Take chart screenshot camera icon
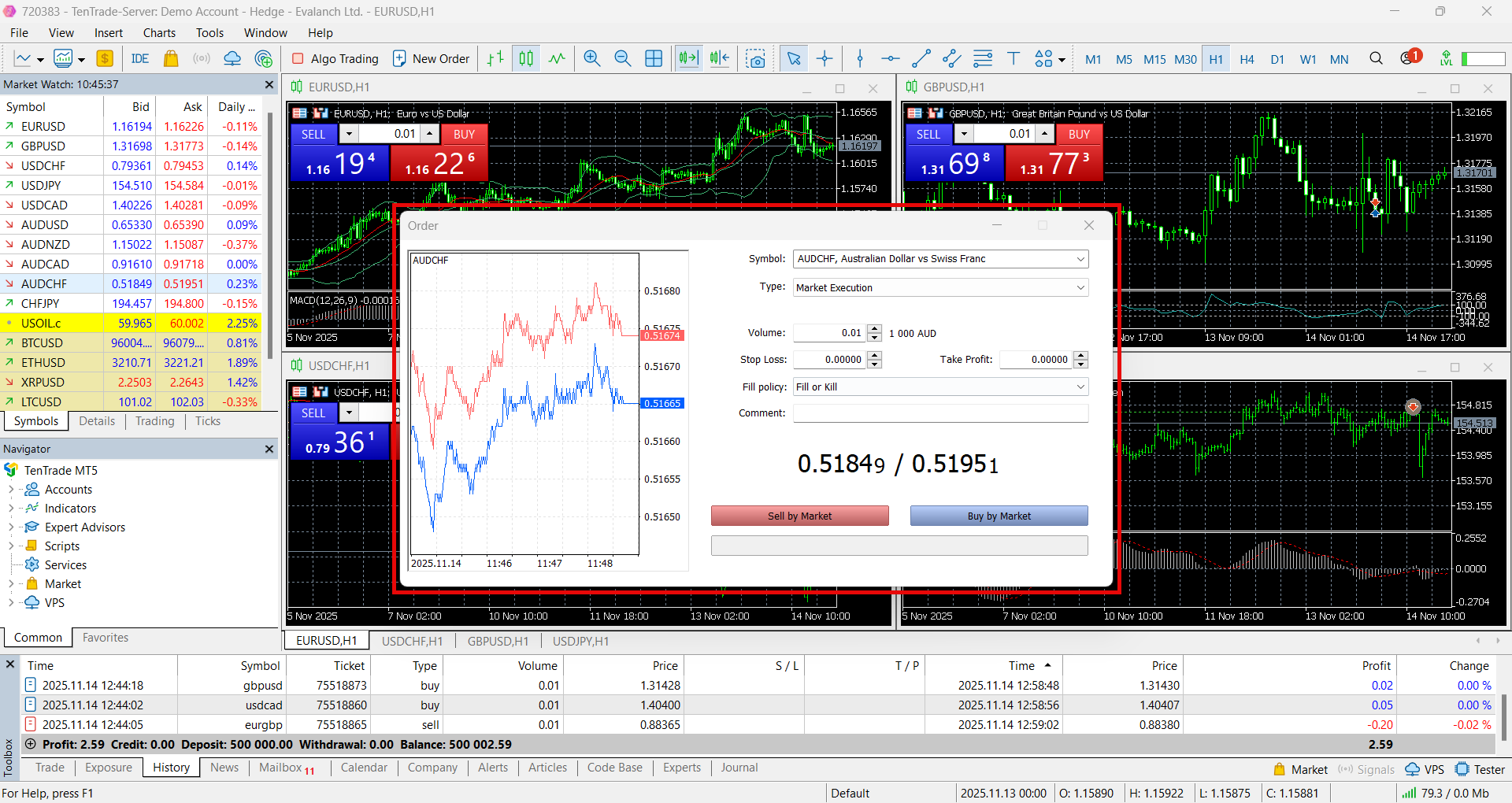The height and width of the screenshot is (803, 1512). tap(756, 58)
